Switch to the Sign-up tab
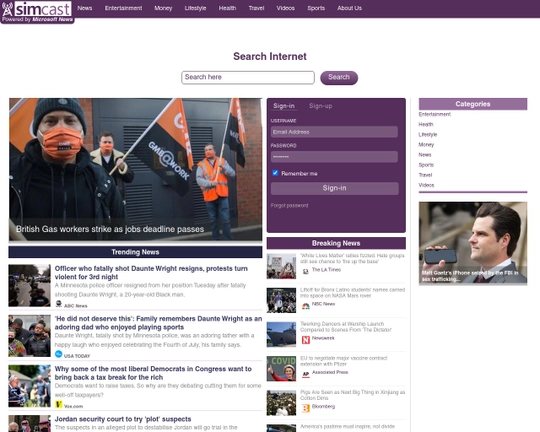Image resolution: width=540 pixels, height=432 pixels. pos(321,106)
